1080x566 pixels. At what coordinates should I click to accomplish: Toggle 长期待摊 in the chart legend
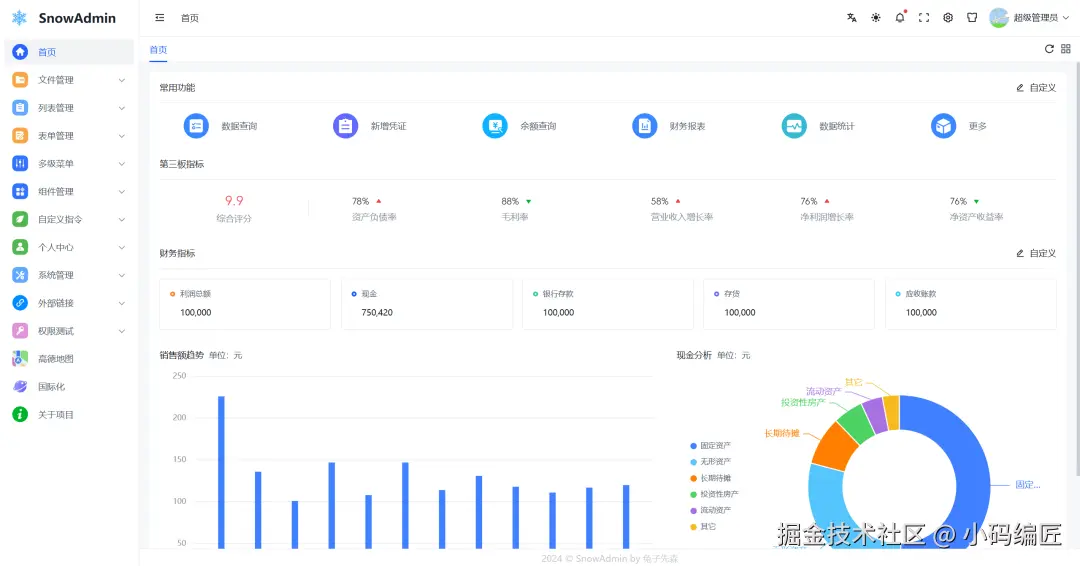tap(710, 479)
